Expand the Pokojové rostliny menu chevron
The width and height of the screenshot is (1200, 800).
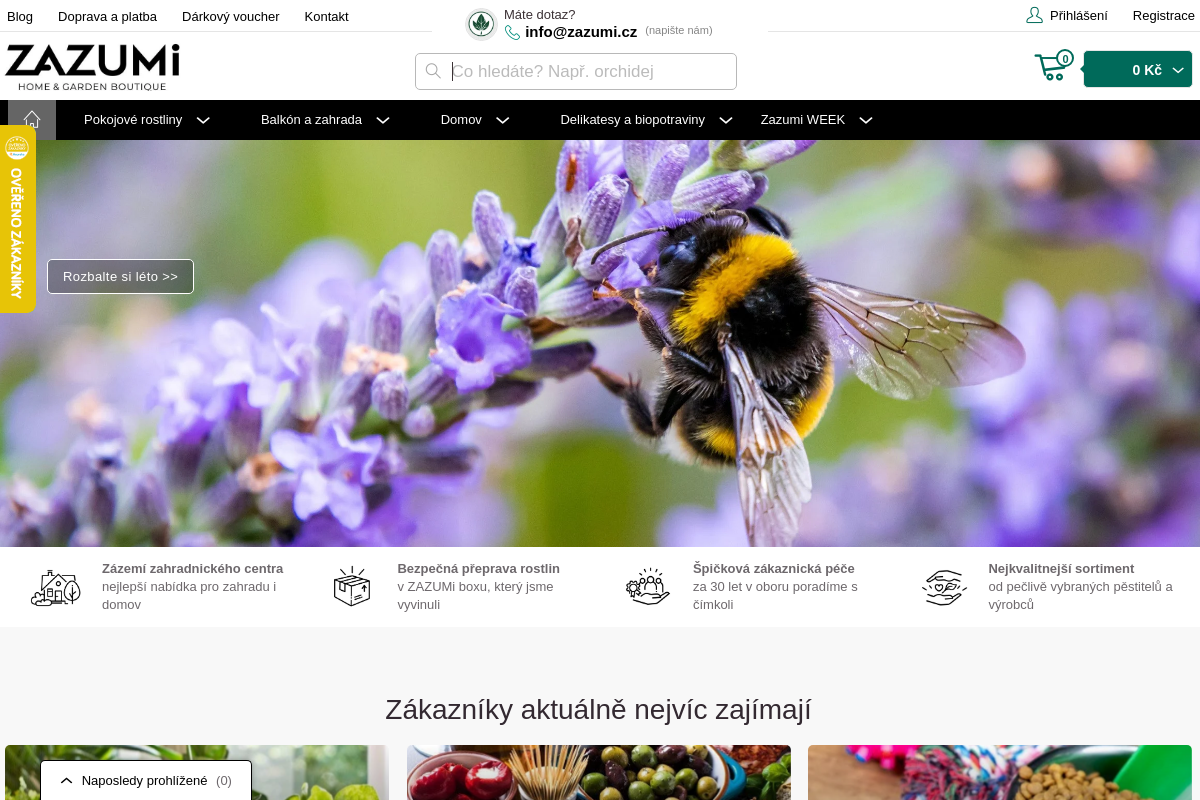(203, 120)
